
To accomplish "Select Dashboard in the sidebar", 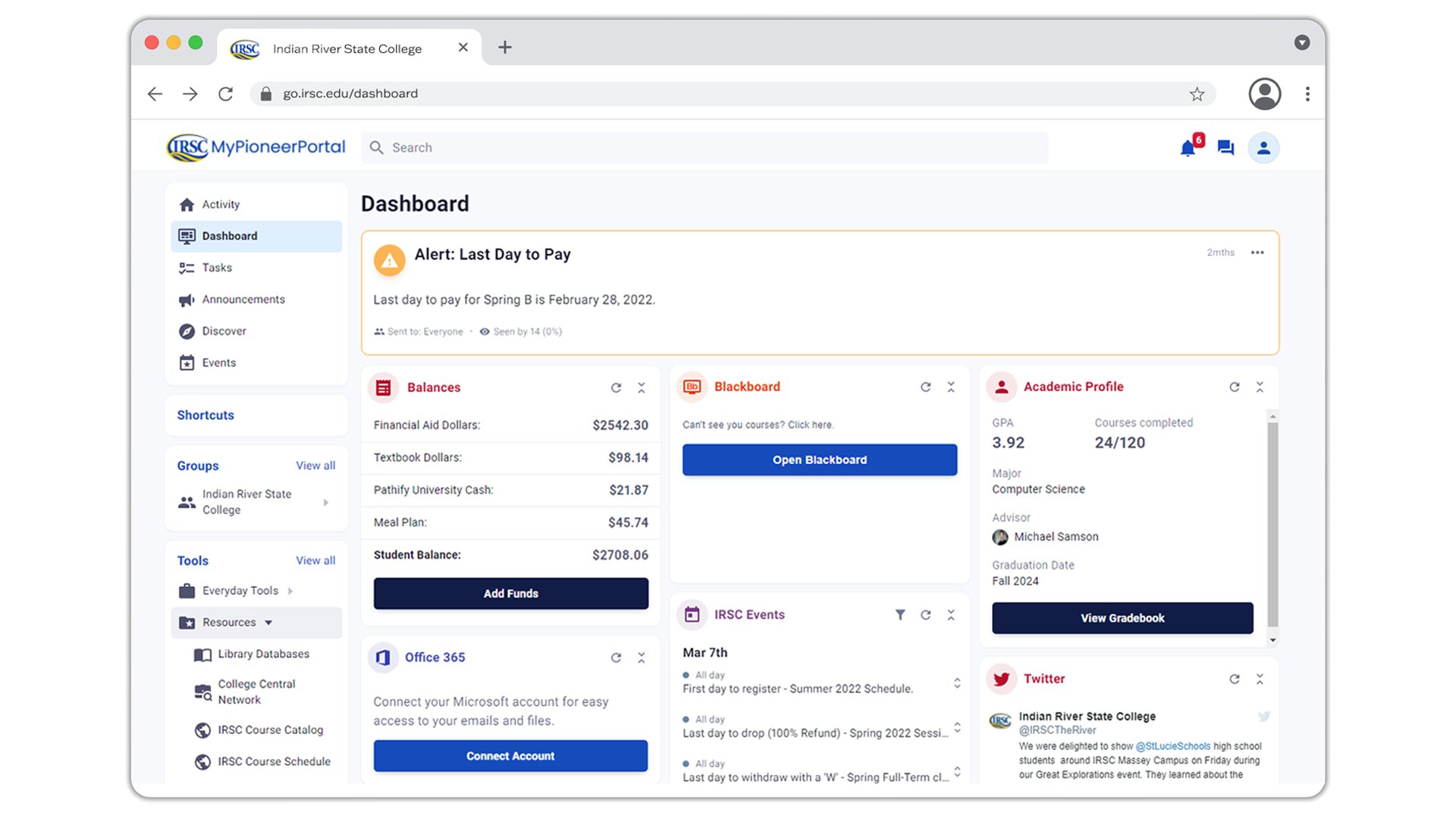I will (x=256, y=236).
